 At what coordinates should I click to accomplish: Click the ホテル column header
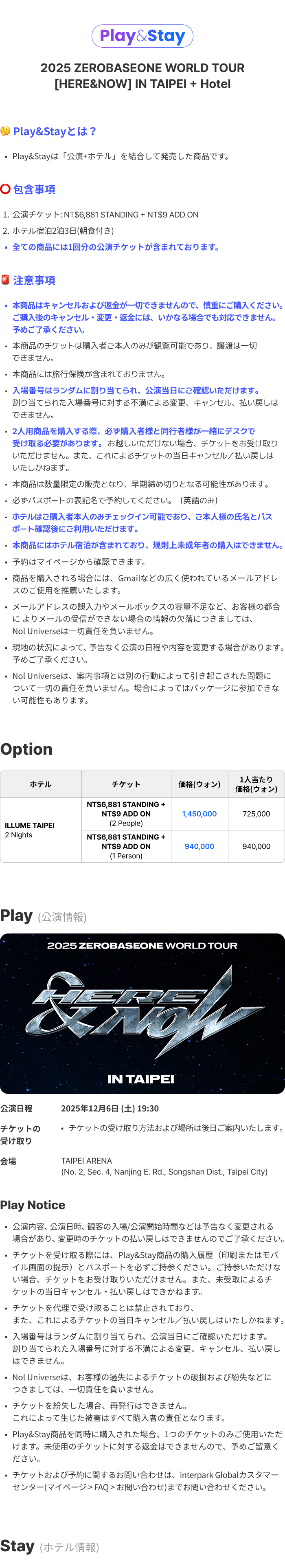pos(41,784)
